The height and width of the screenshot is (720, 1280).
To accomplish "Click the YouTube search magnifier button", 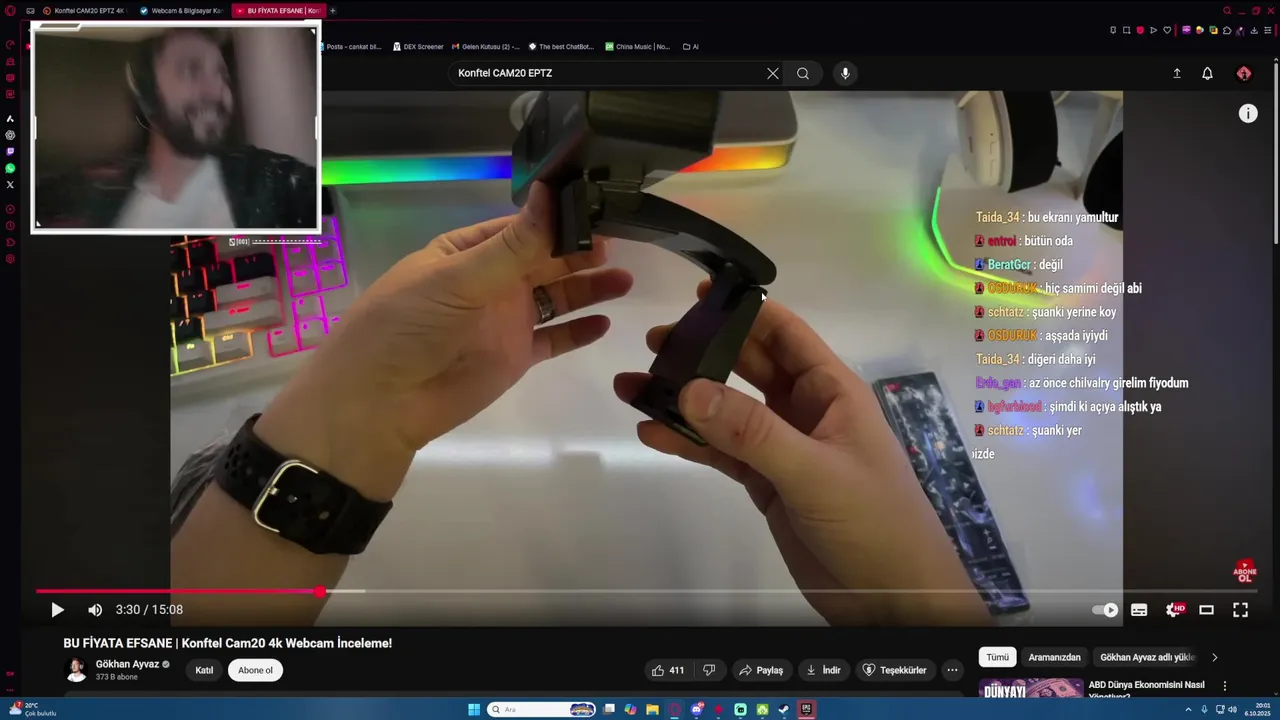I will click(803, 73).
